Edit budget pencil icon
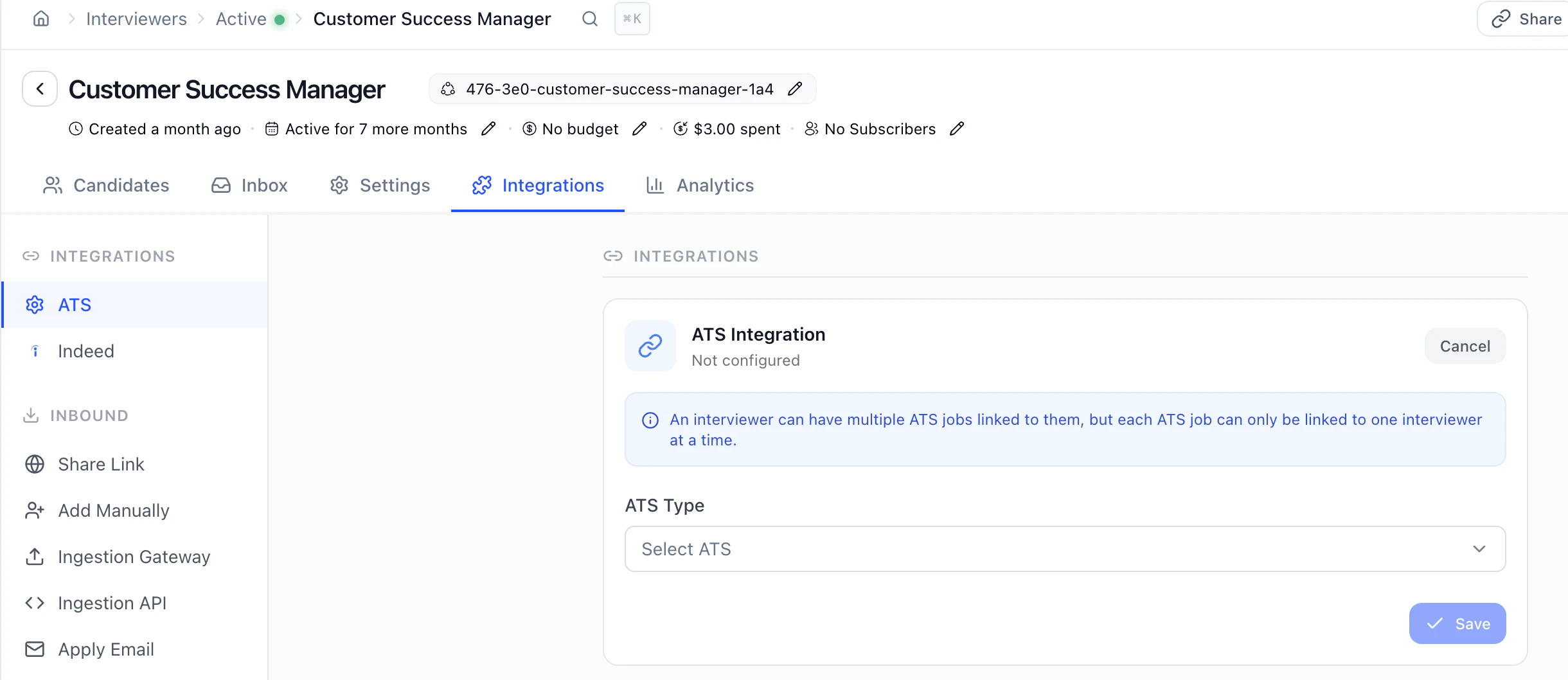This screenshot has height=680, width=1568. tap(639, 129)
